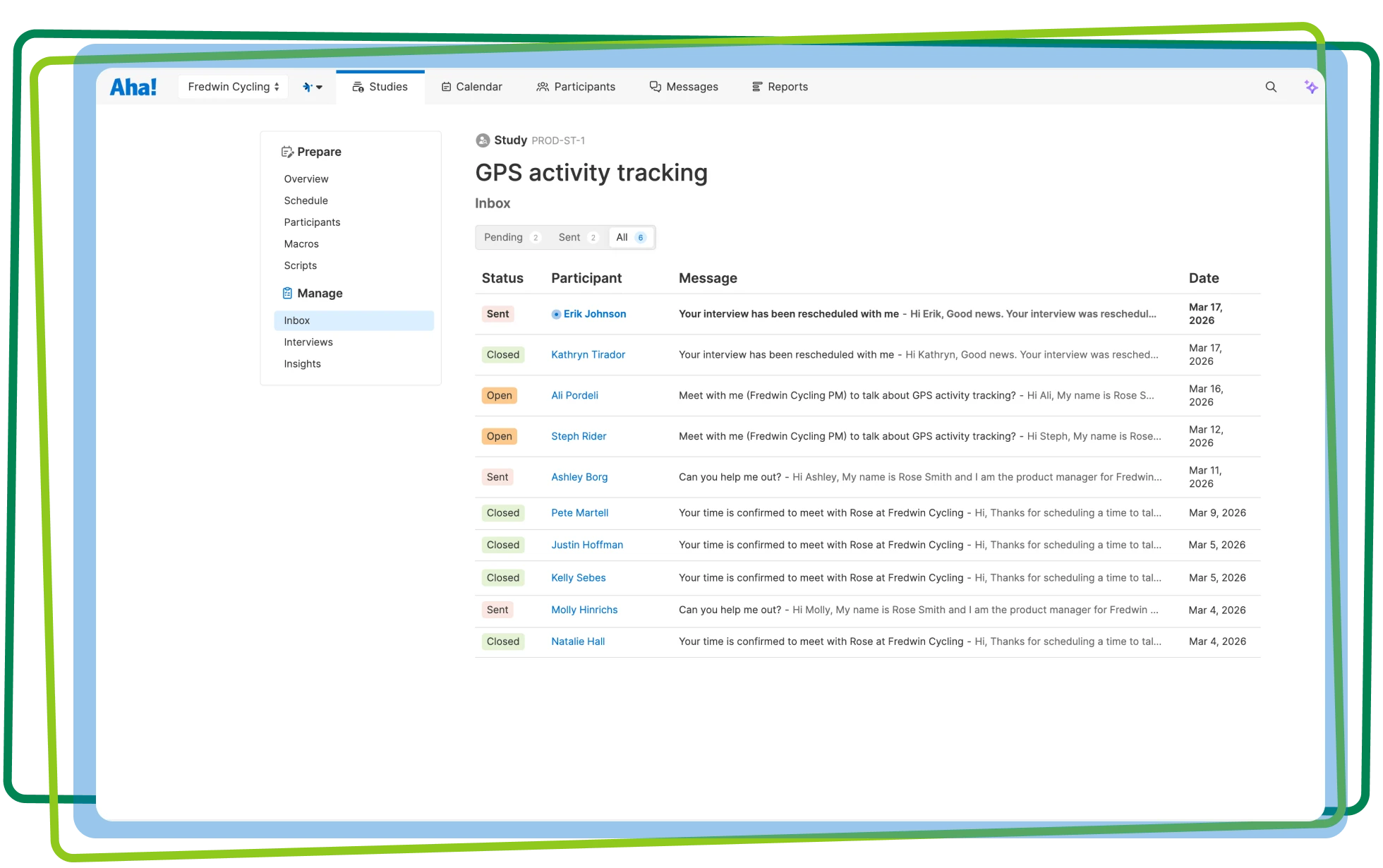1383x868 pixels.
Task: Click the Open status badge for Ali Pordeli
Action: click(499, 396)
